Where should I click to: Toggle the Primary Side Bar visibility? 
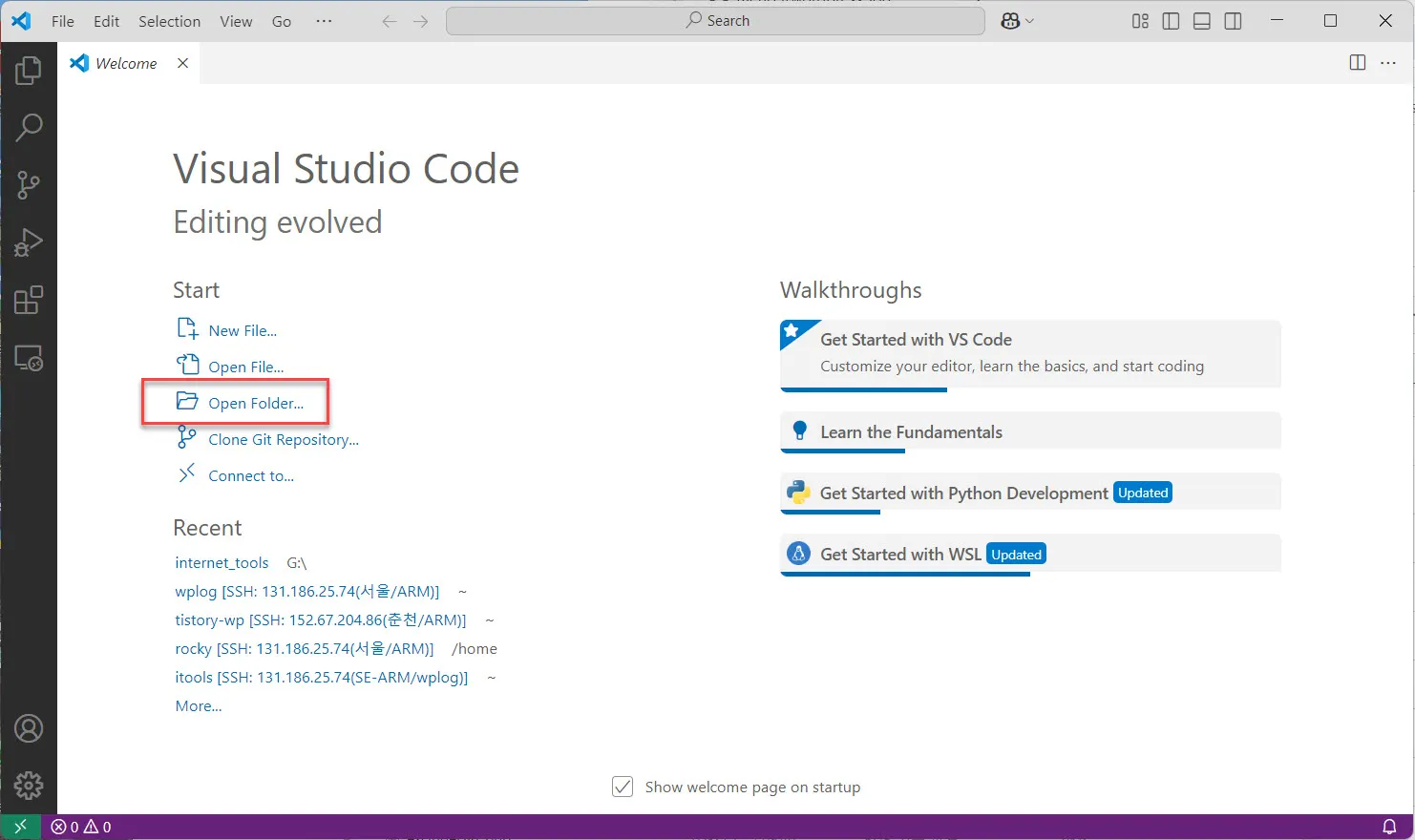click(x=1171, y=20)
